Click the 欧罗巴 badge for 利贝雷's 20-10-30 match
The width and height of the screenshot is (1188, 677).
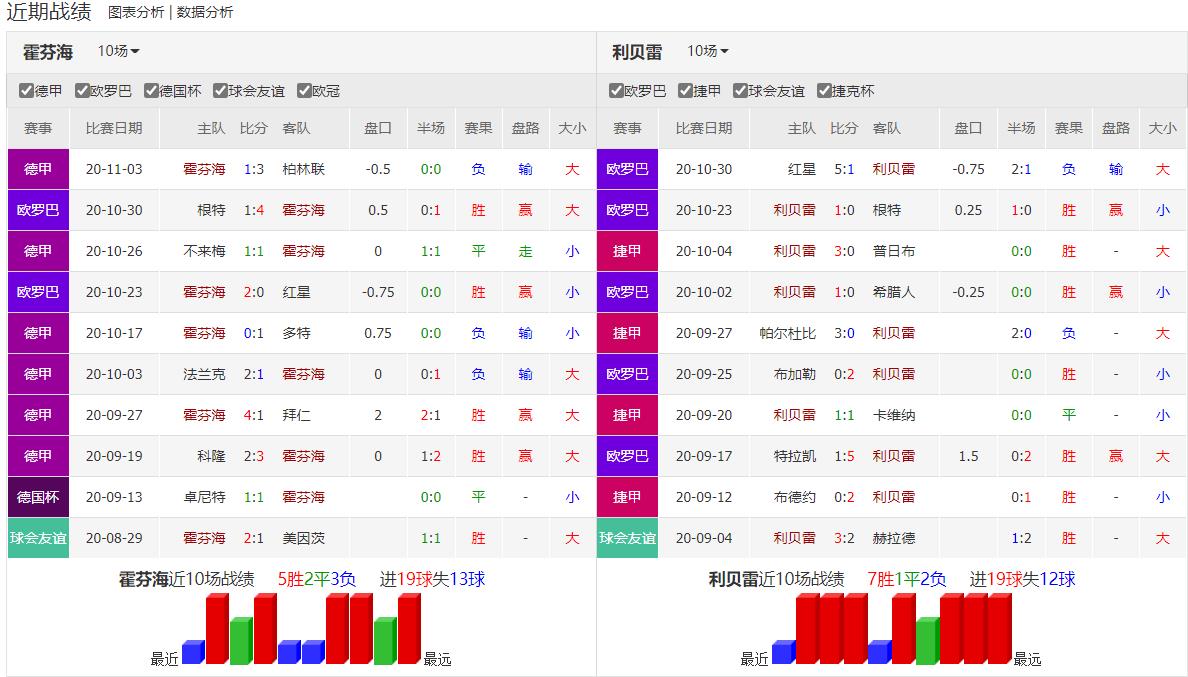tap(627, 169)
